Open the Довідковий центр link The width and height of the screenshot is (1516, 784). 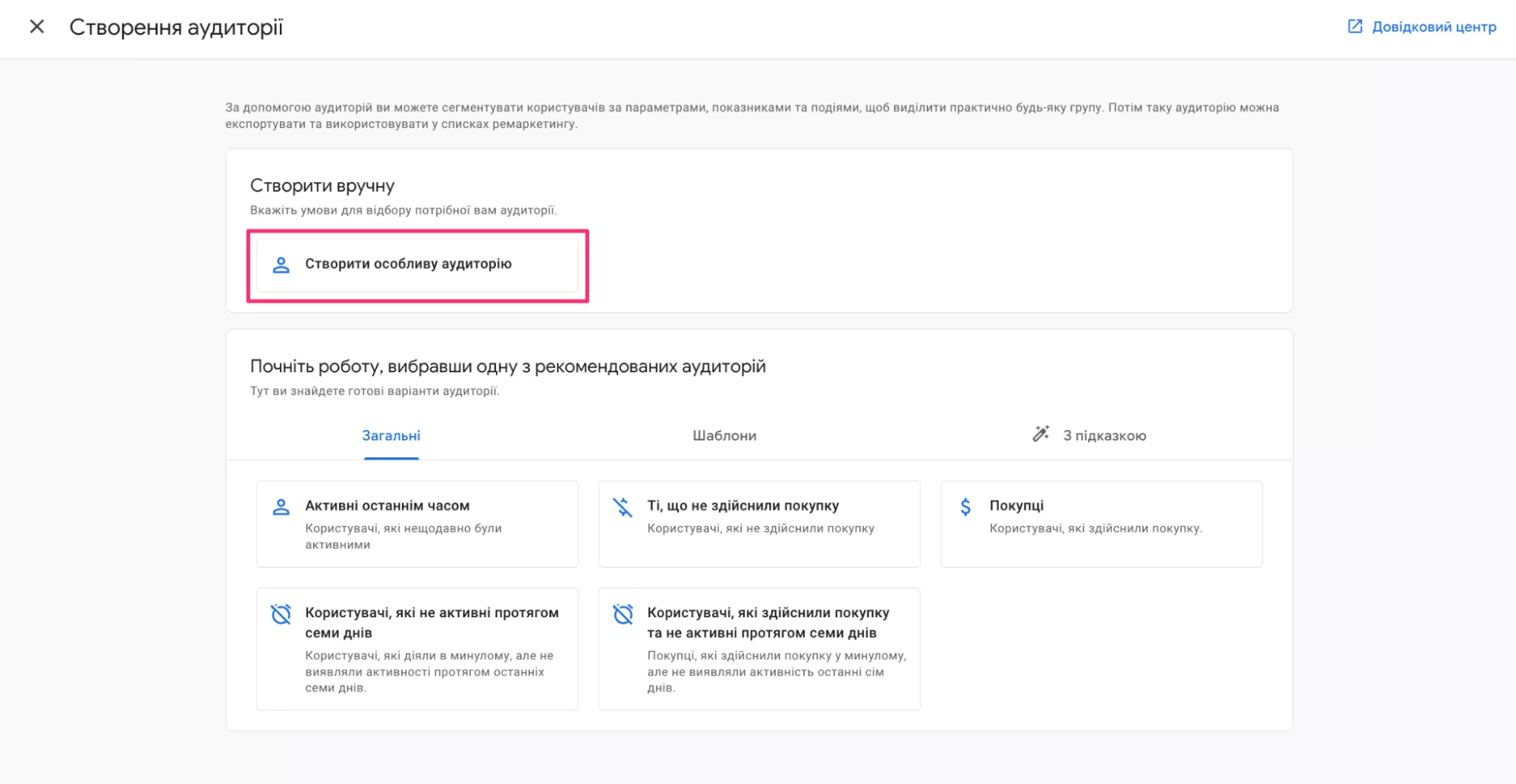point(1433,27)
